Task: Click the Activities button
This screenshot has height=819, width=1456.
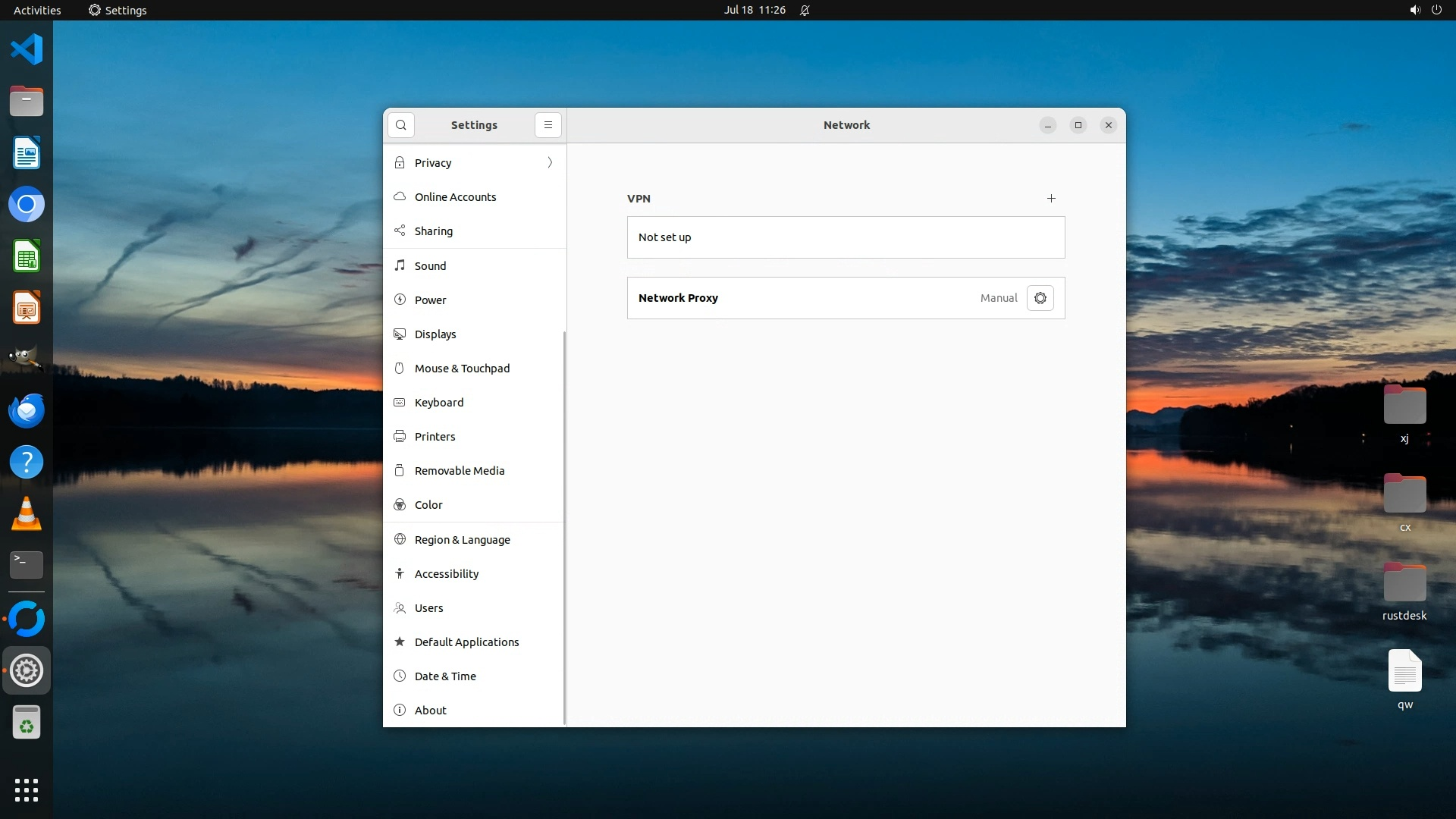Action: (37, 11)
